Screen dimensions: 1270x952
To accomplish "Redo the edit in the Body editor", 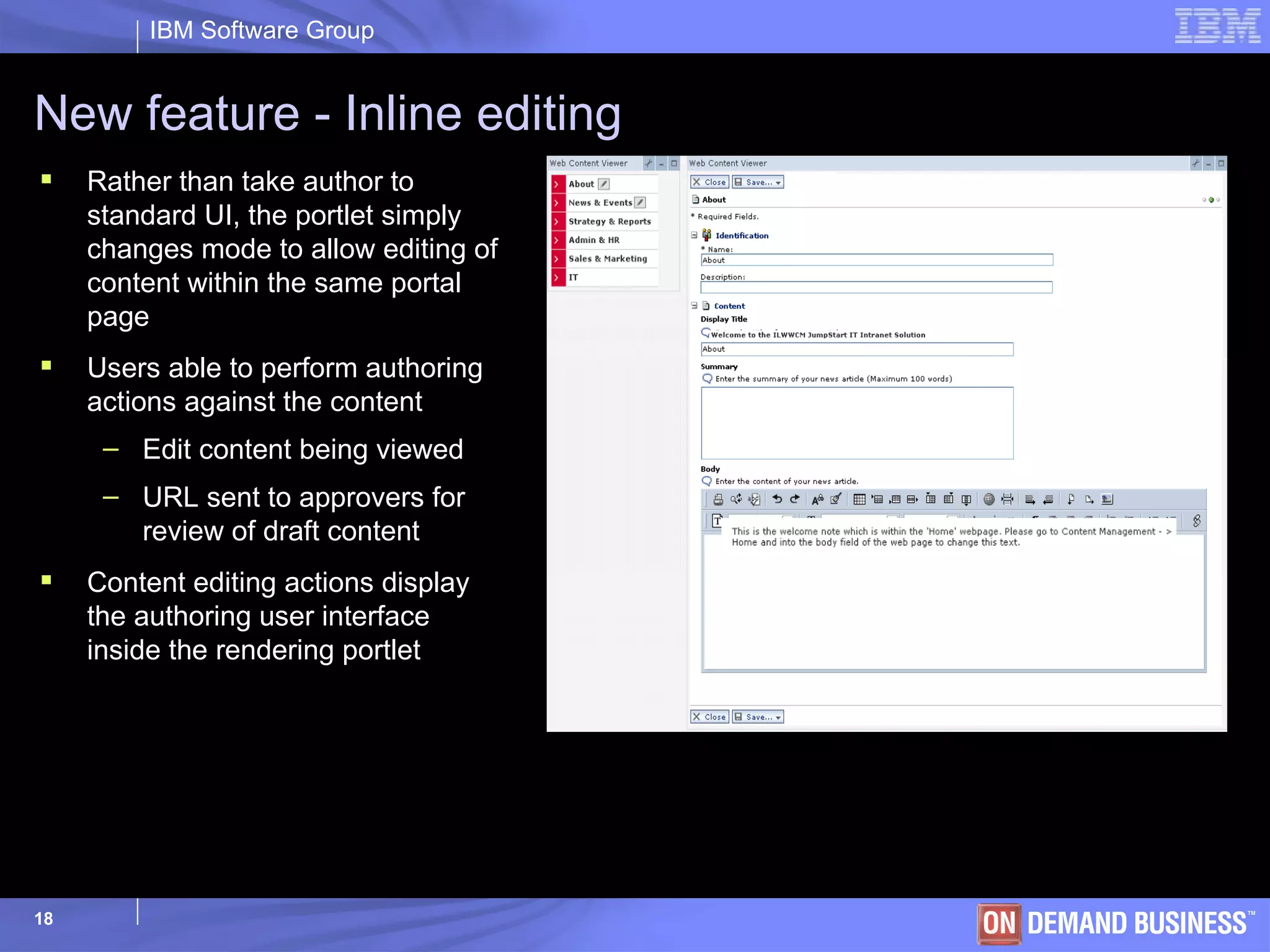I will [794, 498].
